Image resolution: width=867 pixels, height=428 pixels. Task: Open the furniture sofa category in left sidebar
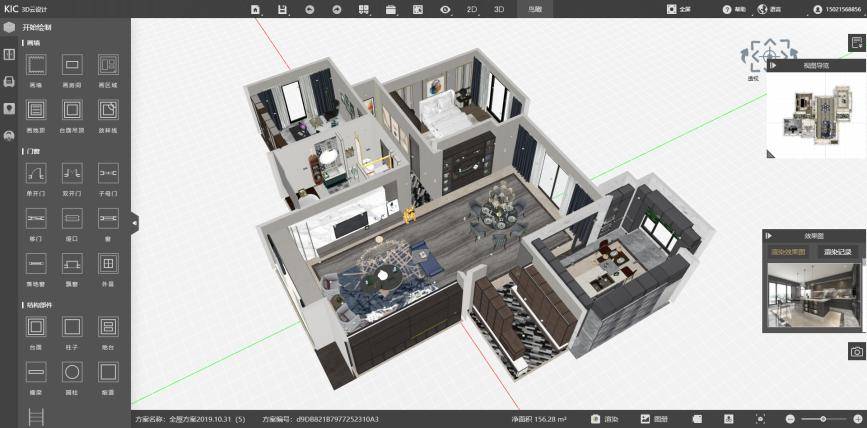9,82
